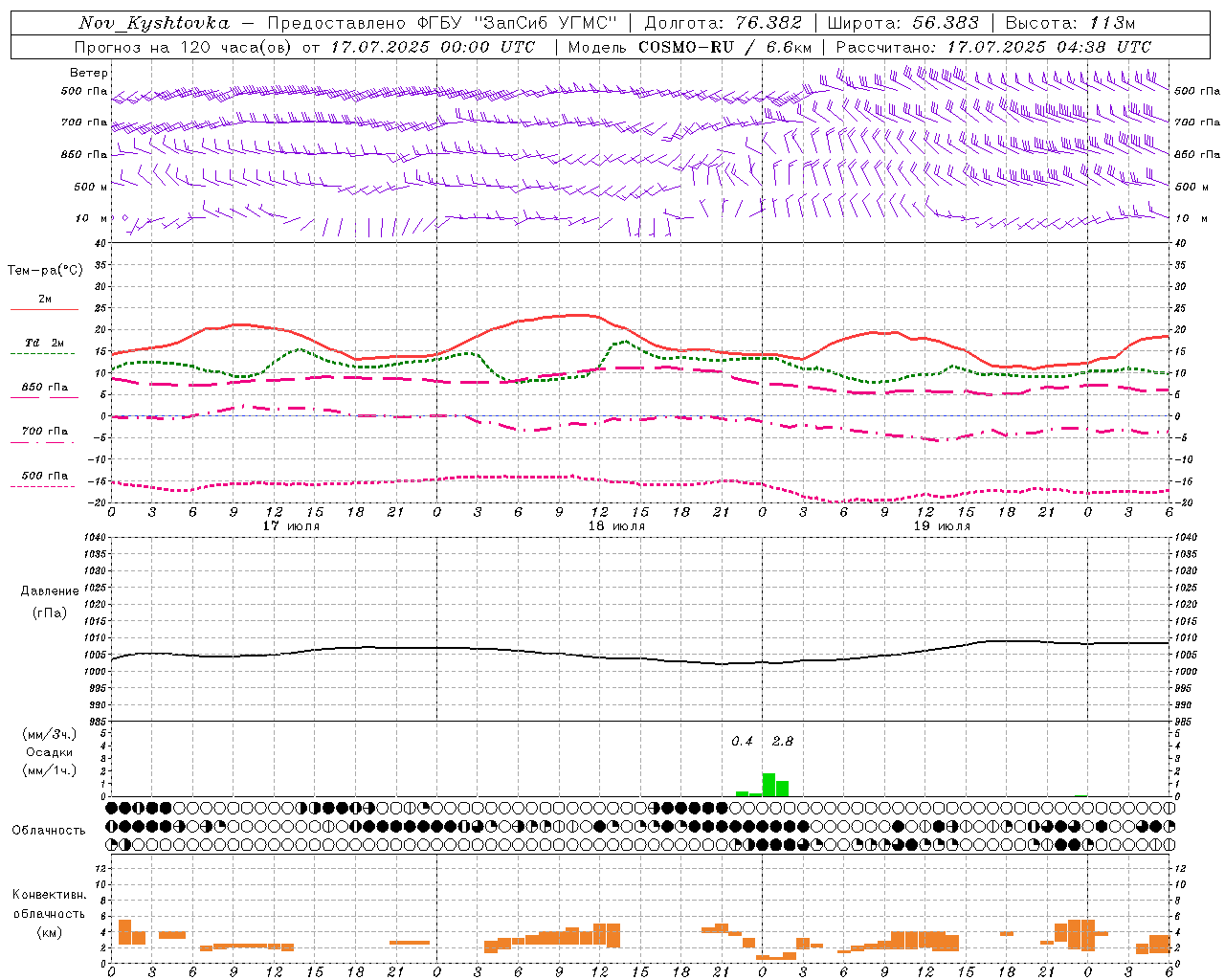The width and height of the screenshot is (1225, 980).
Task: Click the "Ветер" wind panel label
Action: coord(89,73)
